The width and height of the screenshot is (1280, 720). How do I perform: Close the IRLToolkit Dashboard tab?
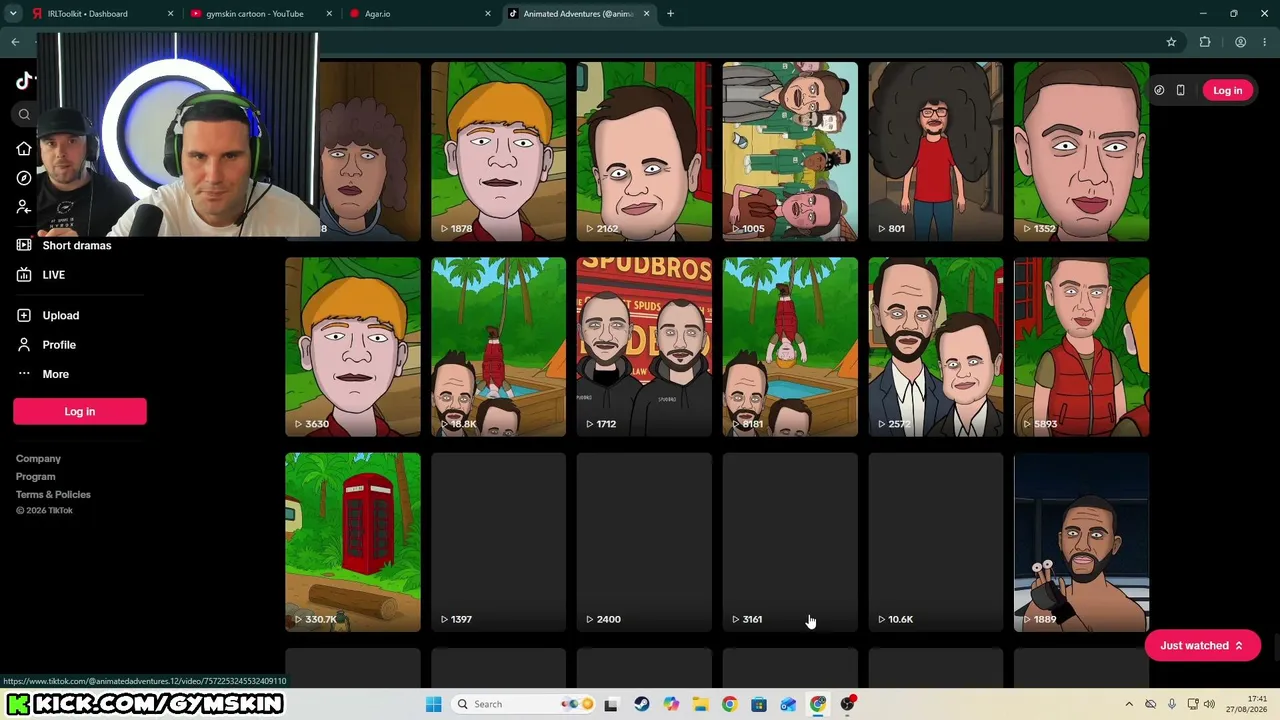(x=170, y=14)
